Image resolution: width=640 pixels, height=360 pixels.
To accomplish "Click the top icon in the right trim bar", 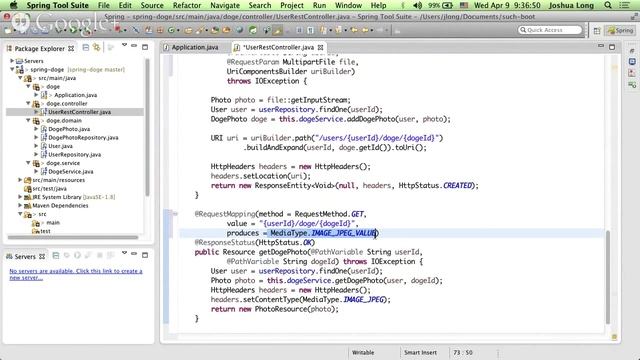I will 632,51.
